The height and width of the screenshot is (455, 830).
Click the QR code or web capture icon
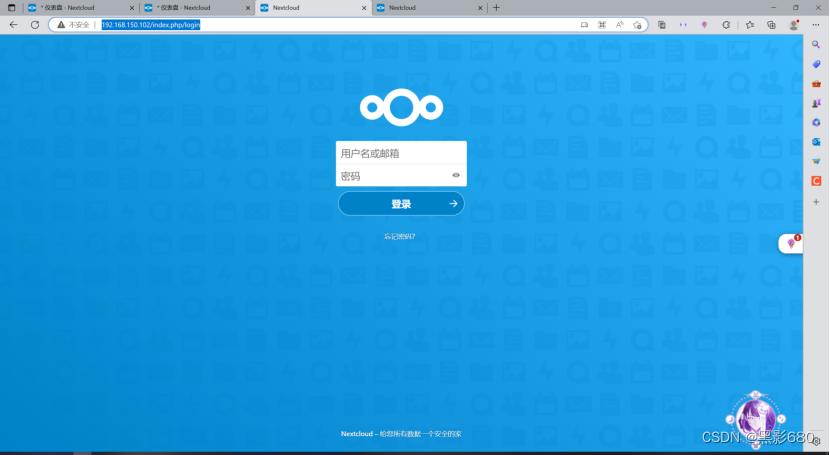pos(602,25)
